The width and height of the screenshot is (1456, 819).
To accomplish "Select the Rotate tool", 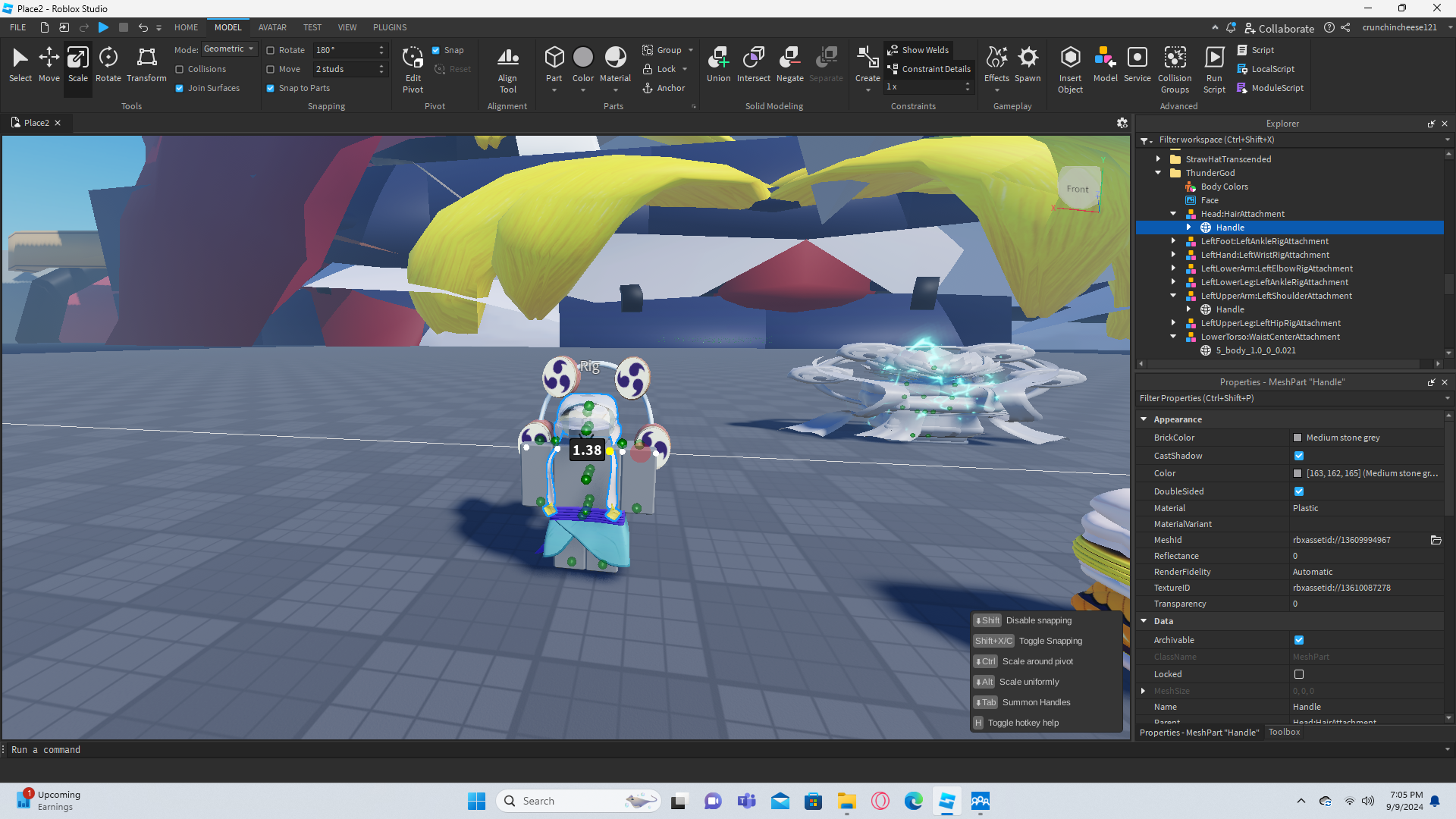I will click(x=108, y=64).
